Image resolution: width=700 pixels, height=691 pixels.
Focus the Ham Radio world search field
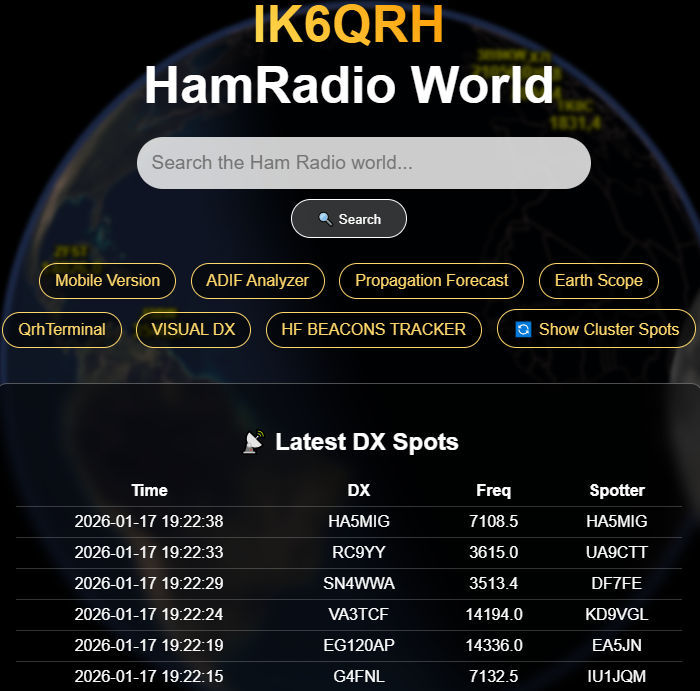364,163
